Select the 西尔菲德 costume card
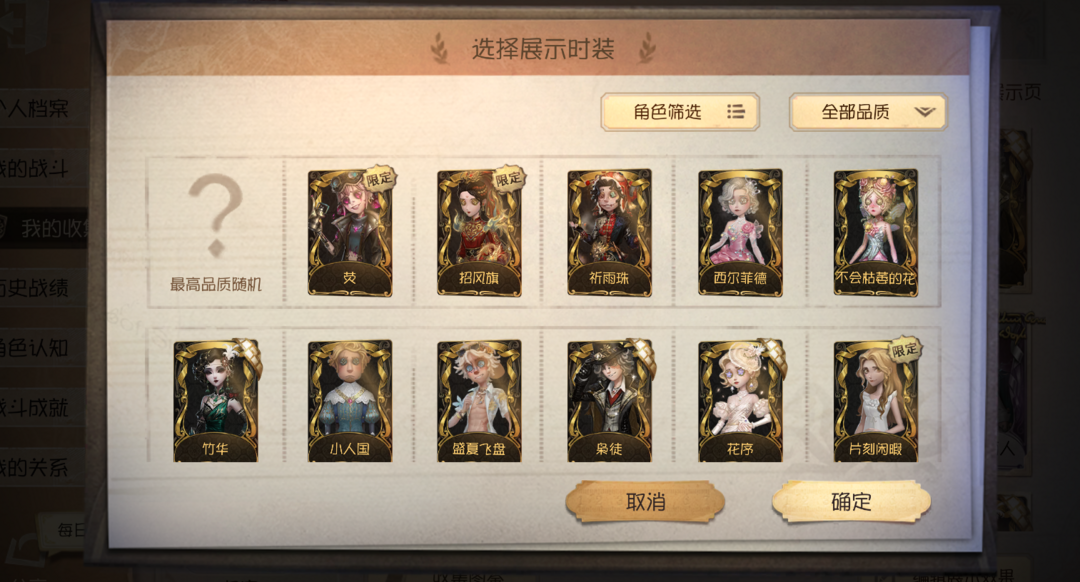Screen dimensions: 1080x582 740,233
